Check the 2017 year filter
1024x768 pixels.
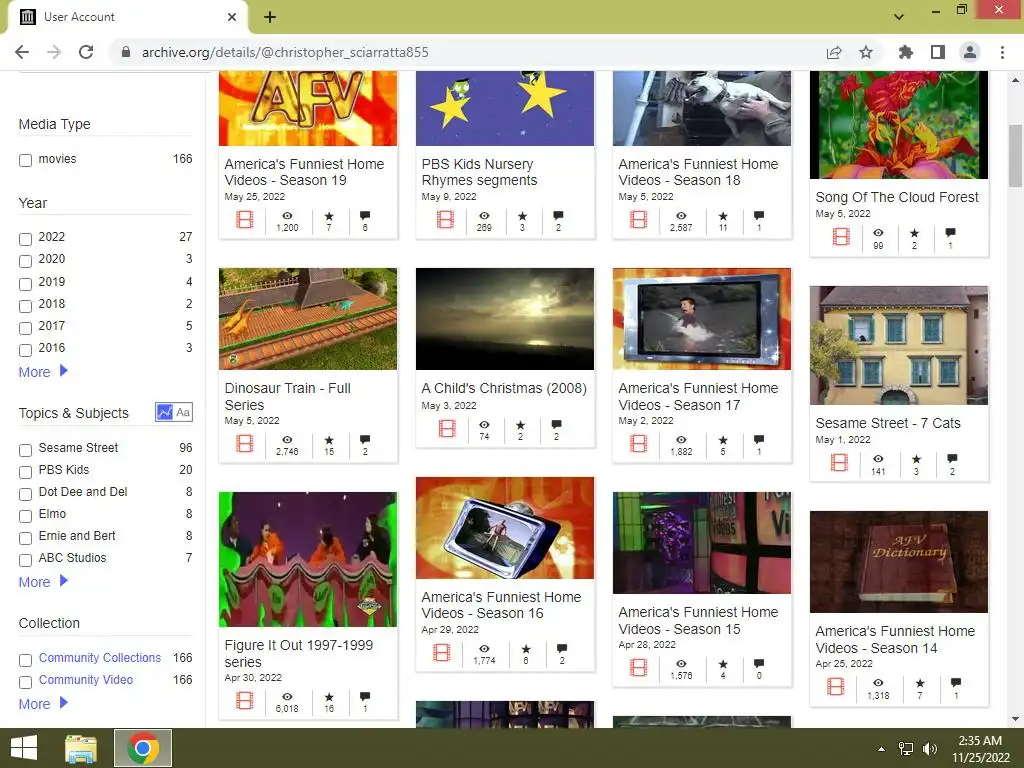pos(25,328)
